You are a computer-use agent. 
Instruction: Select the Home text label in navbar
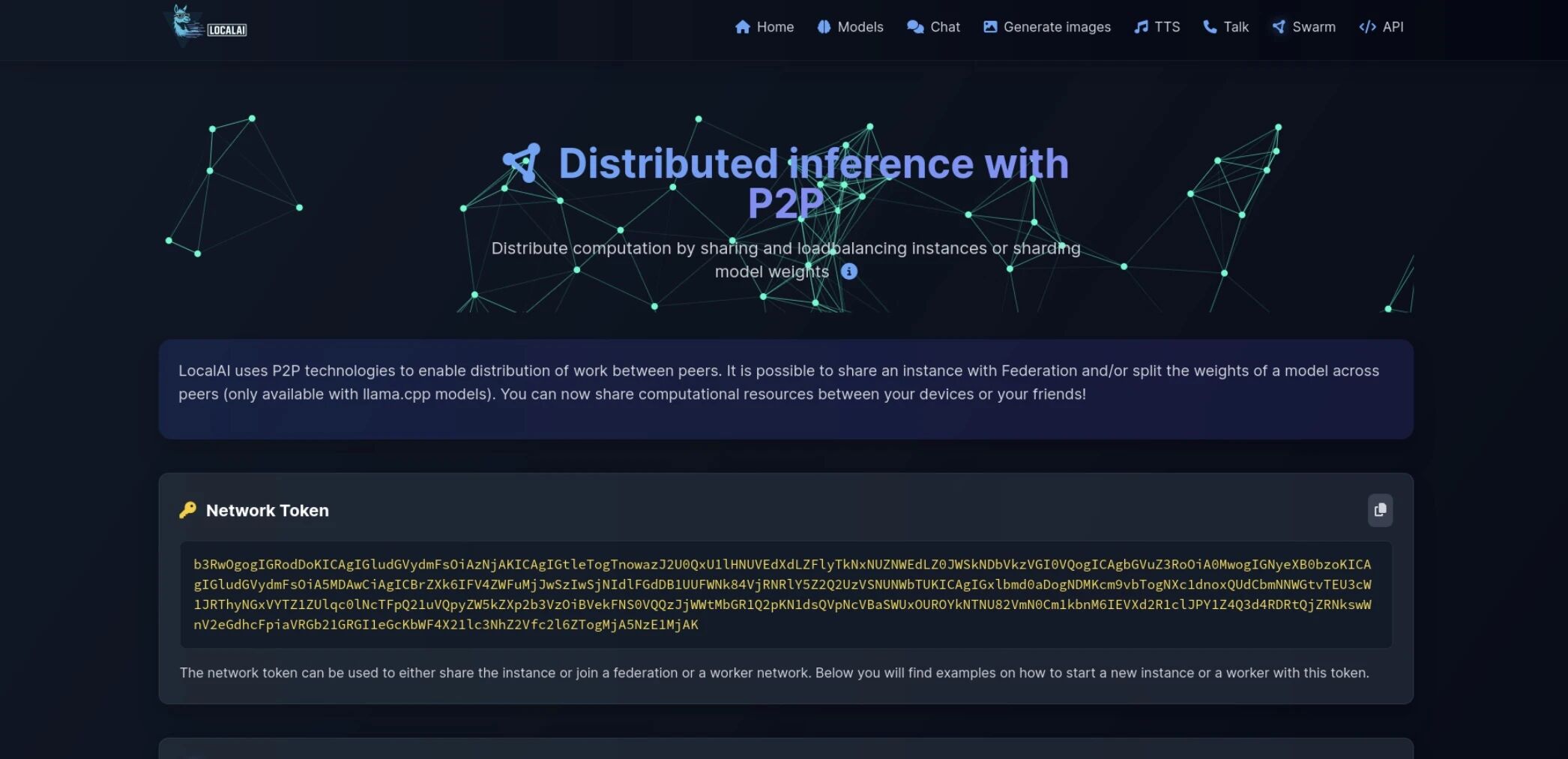pos(775,27)
